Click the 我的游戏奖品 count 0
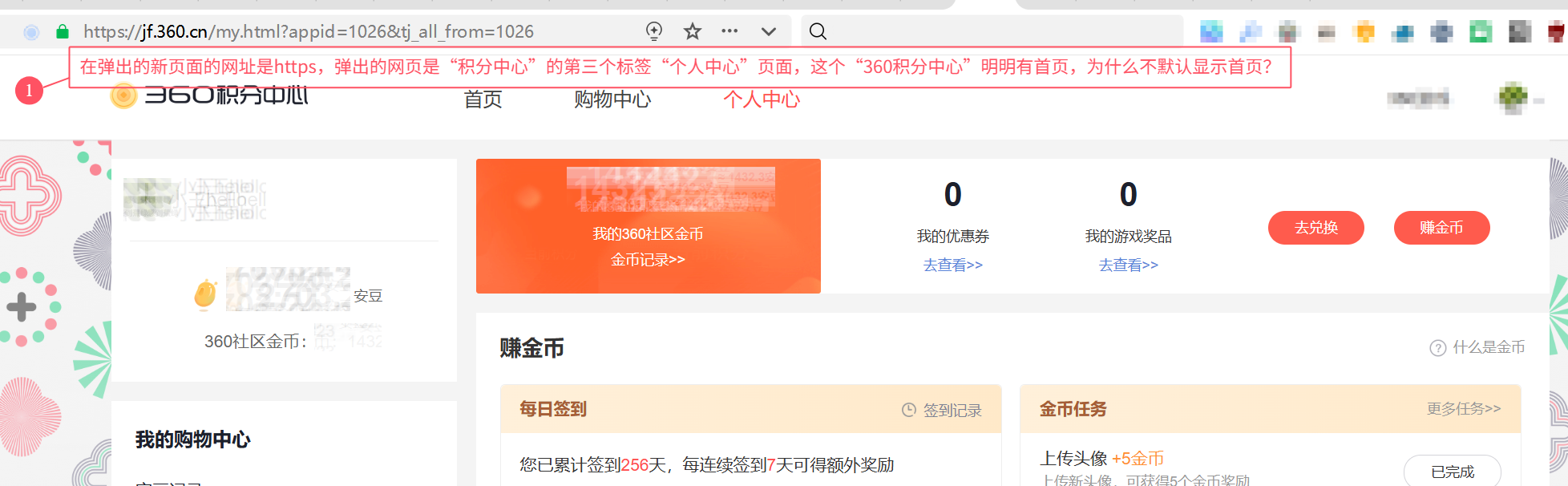 pyautogui.click(x=1129, y=195)
